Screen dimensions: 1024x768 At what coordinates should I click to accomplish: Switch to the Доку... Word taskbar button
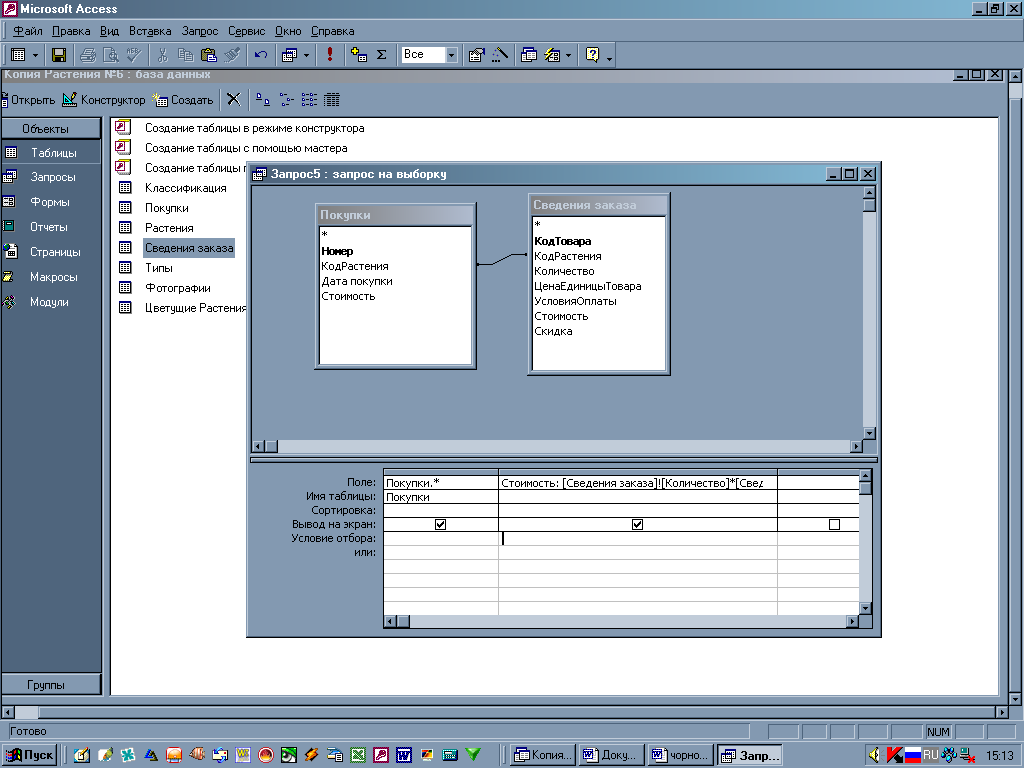(x=612, y=755)
